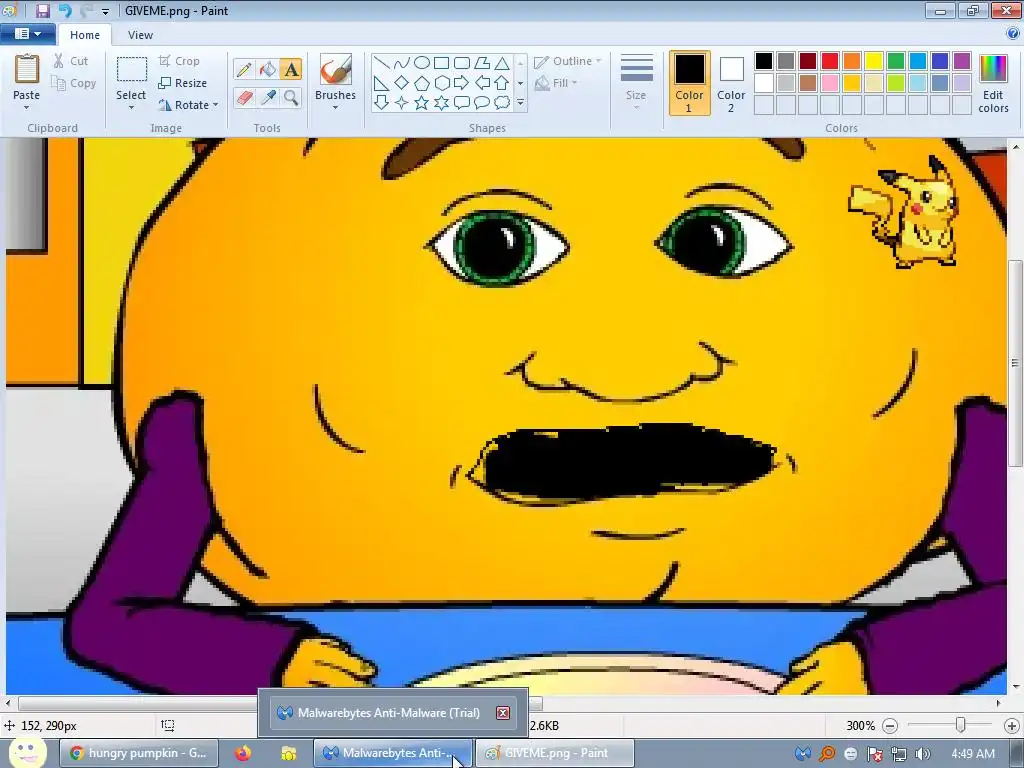The image size is (1024, 768).
Task: Click the Brushes tool icon
Action: click(335, 69)
